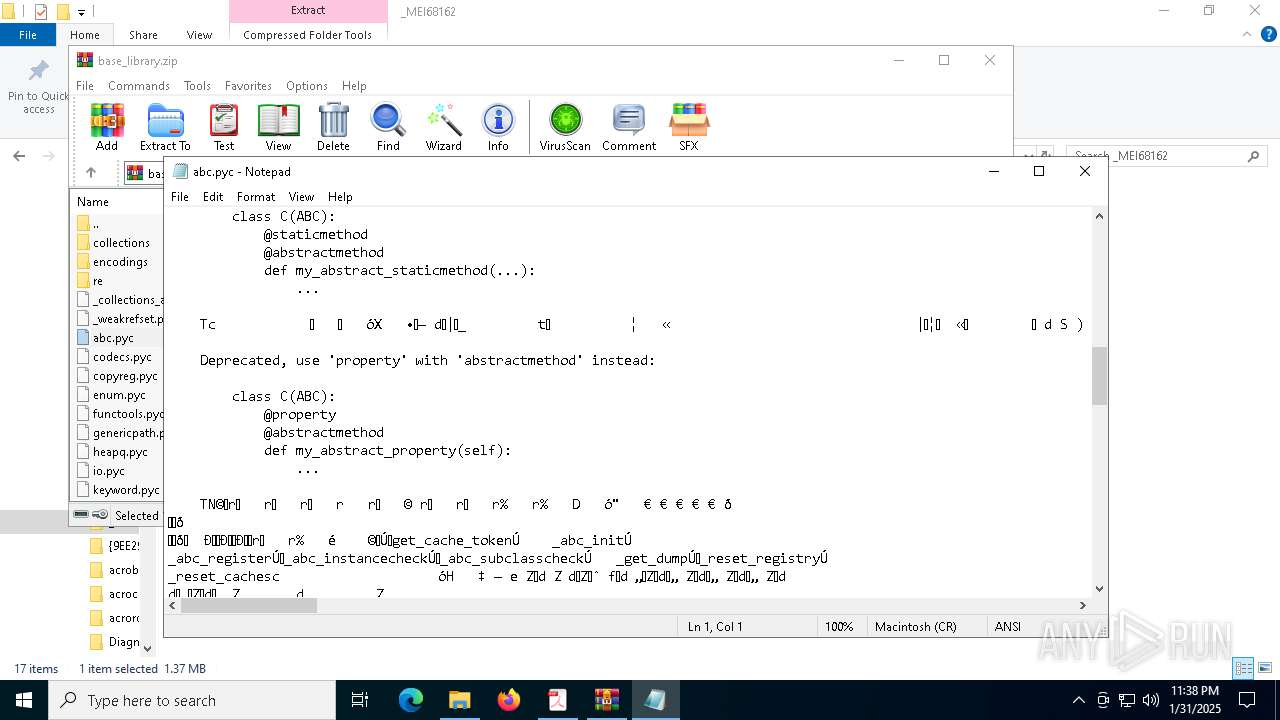Select the collections folder in WinRAR
The width and height of the screenshot is (1280, 720).
point(119,243)
